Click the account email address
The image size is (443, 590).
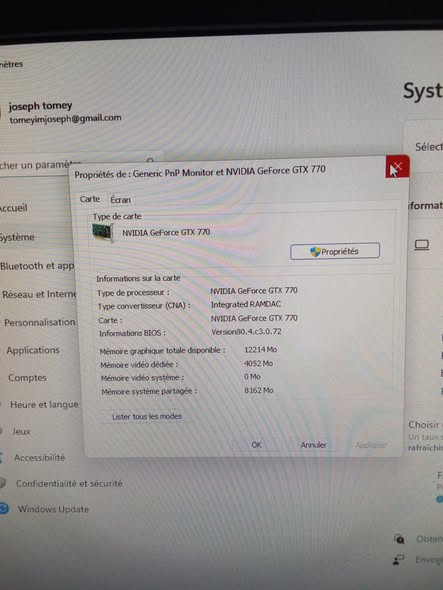point(65,119)
